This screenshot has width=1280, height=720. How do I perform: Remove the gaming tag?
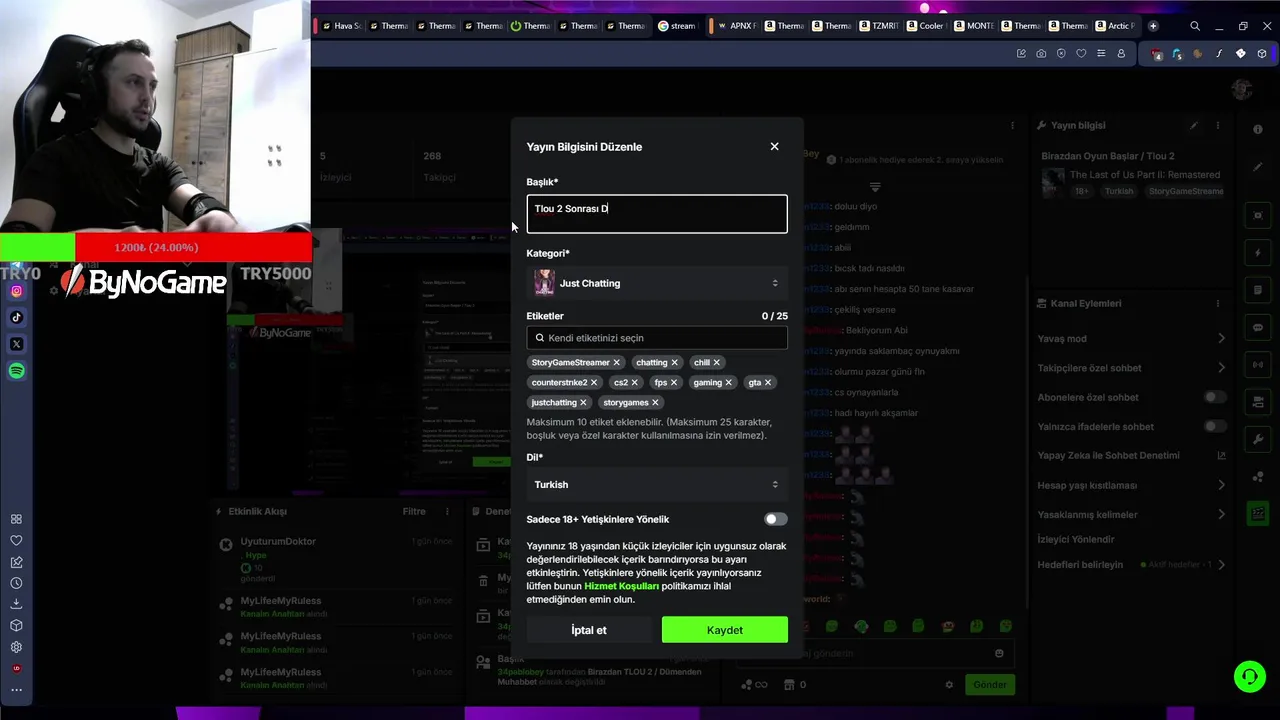pyautogui.click(x=728, y=382)
